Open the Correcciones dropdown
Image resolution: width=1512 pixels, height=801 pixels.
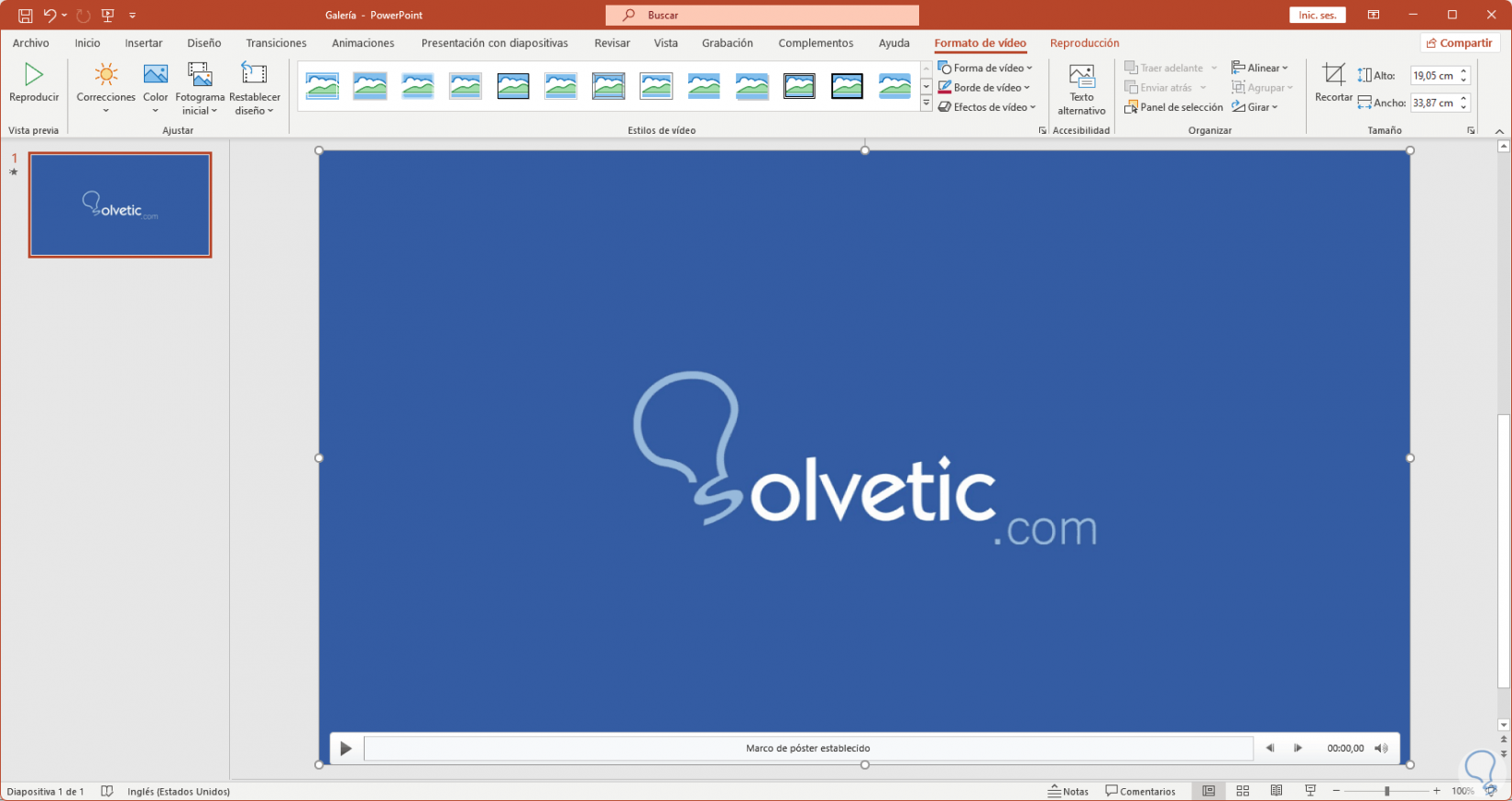point(105,89)
